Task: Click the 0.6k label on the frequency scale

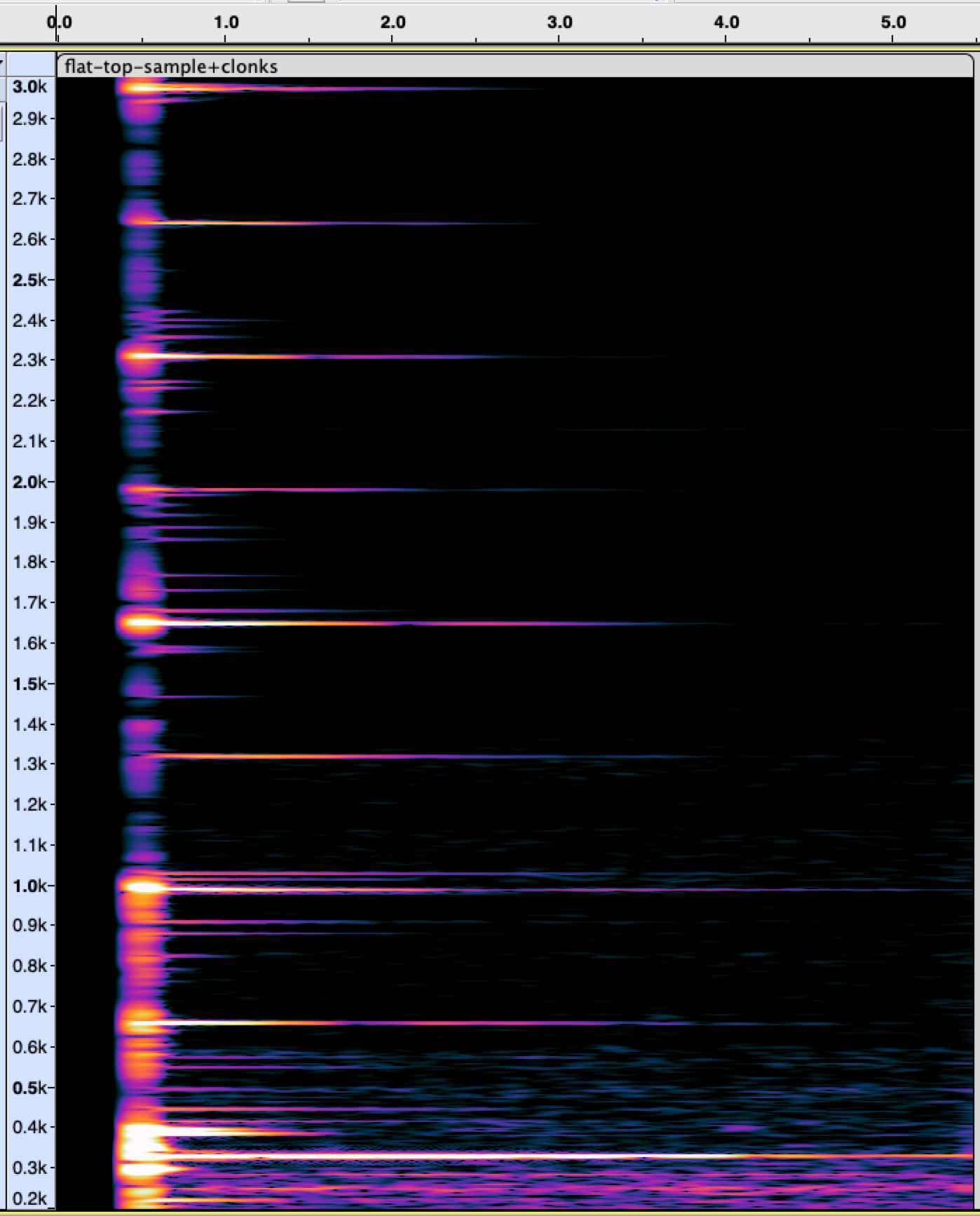Action: tap(29, 1047)
